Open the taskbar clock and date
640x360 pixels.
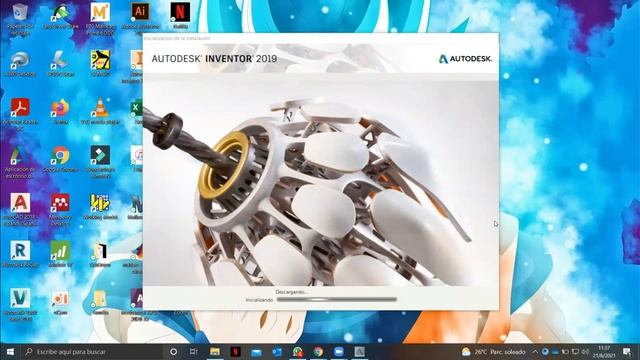click(x=604, y=351)
